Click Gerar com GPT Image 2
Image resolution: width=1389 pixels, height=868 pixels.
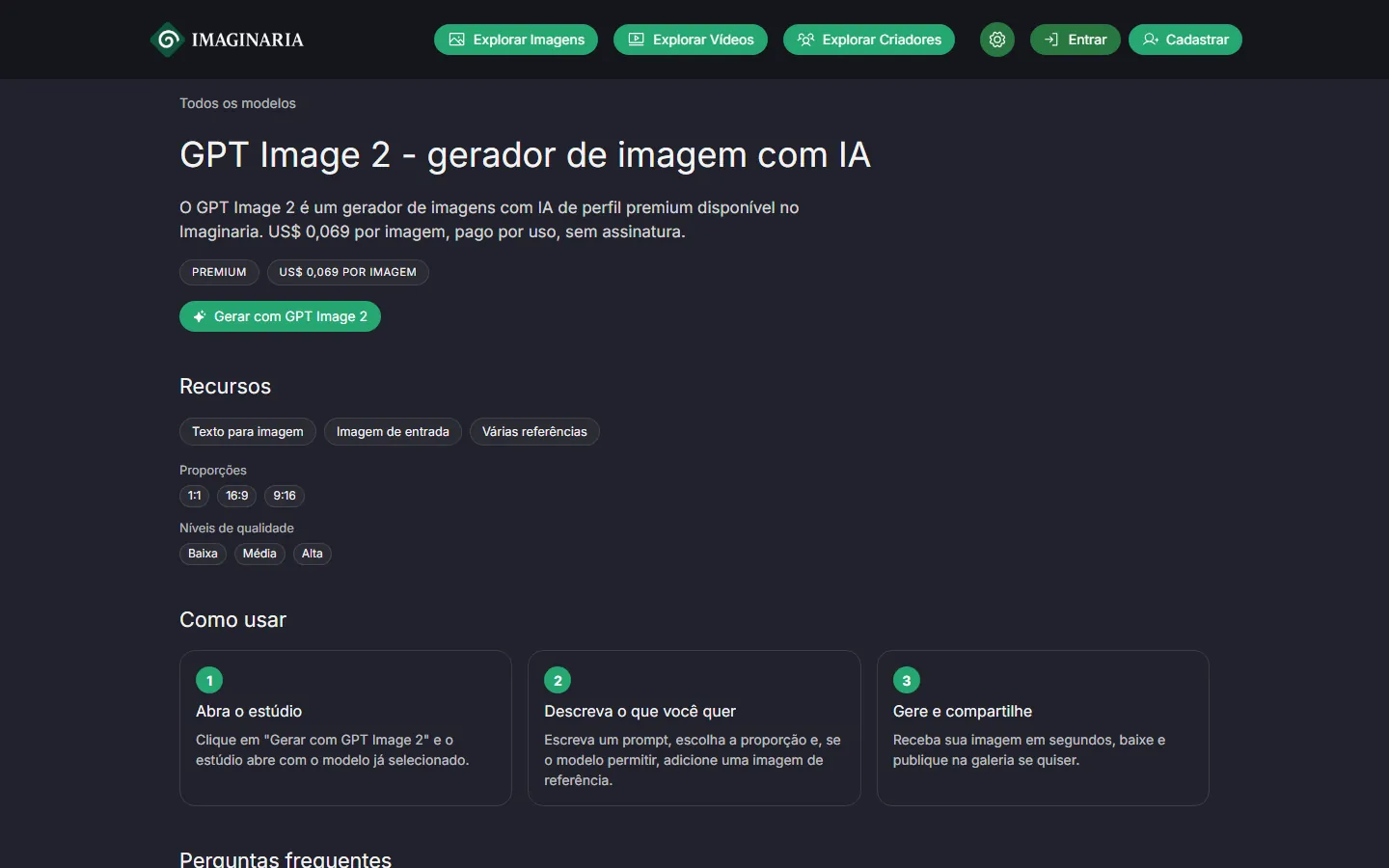point(280,316)
